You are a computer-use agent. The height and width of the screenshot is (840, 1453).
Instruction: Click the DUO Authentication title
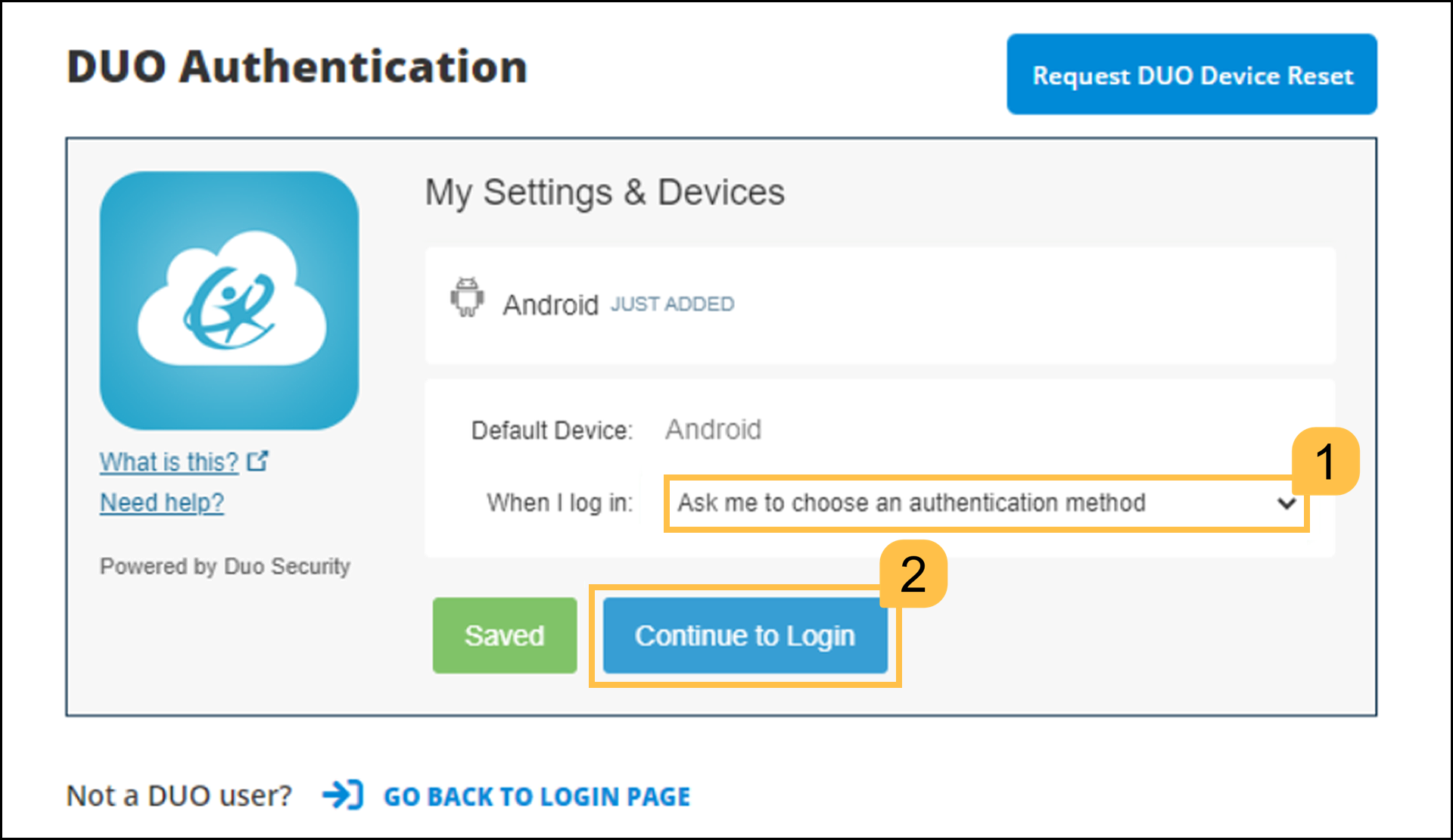tap(297, 65)
